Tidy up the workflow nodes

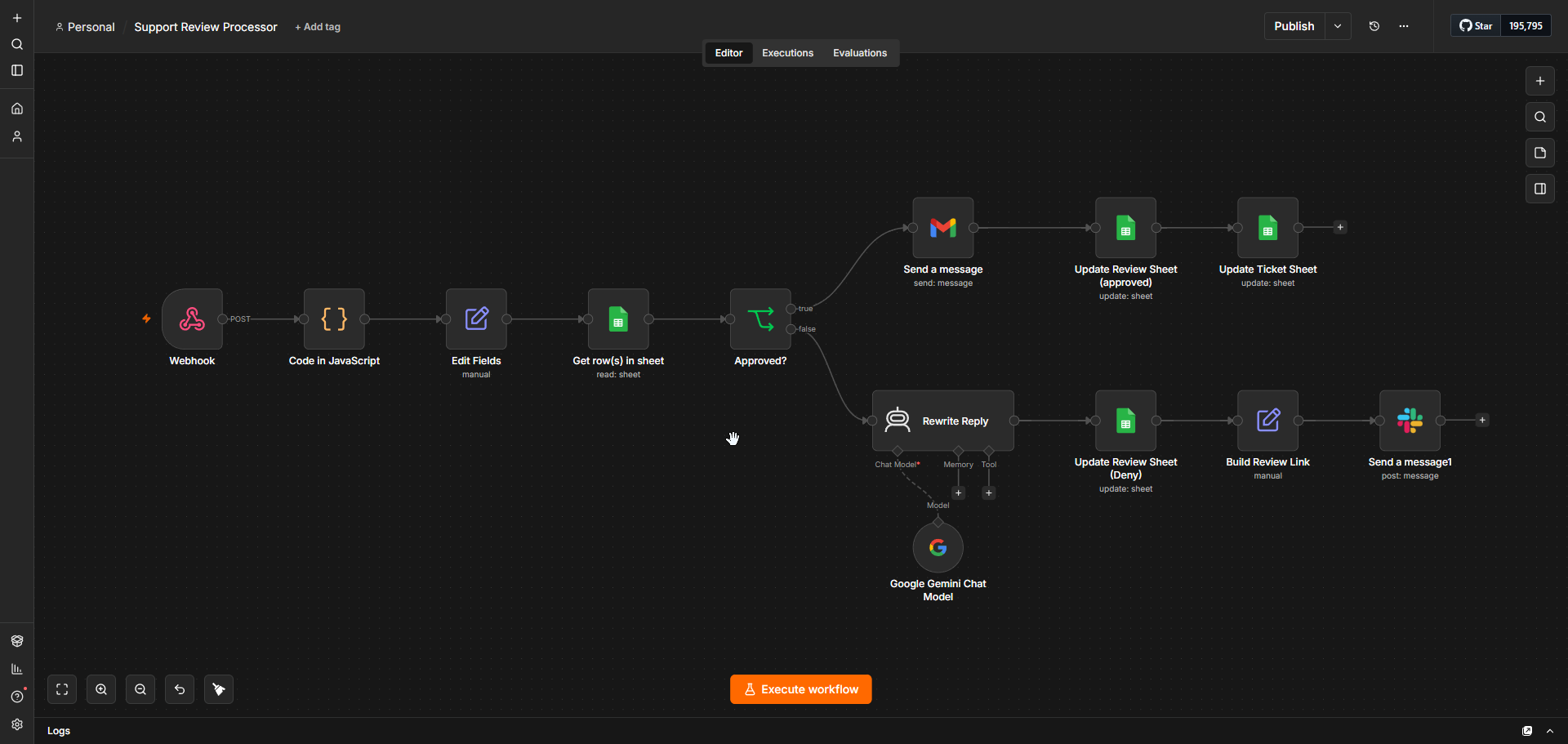pos(219,689)
